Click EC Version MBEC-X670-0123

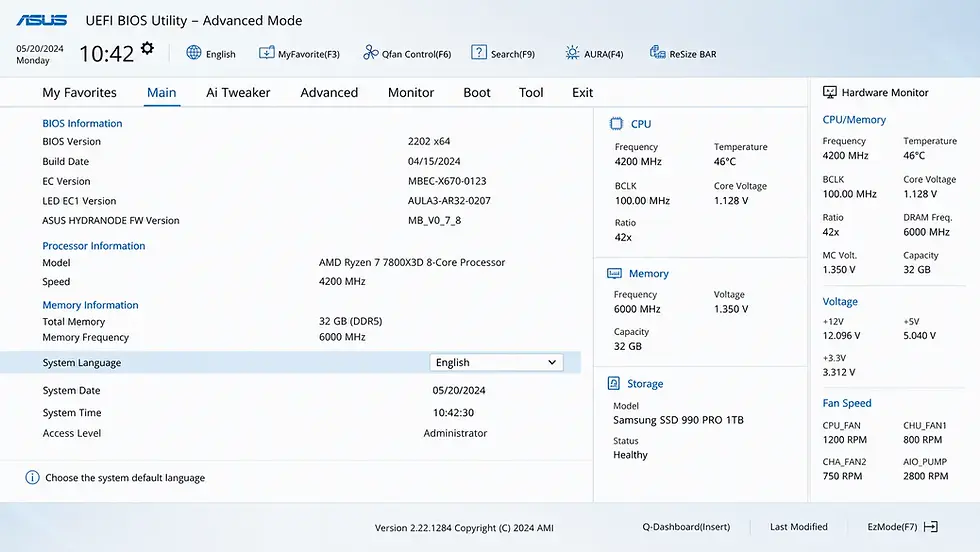447,181
